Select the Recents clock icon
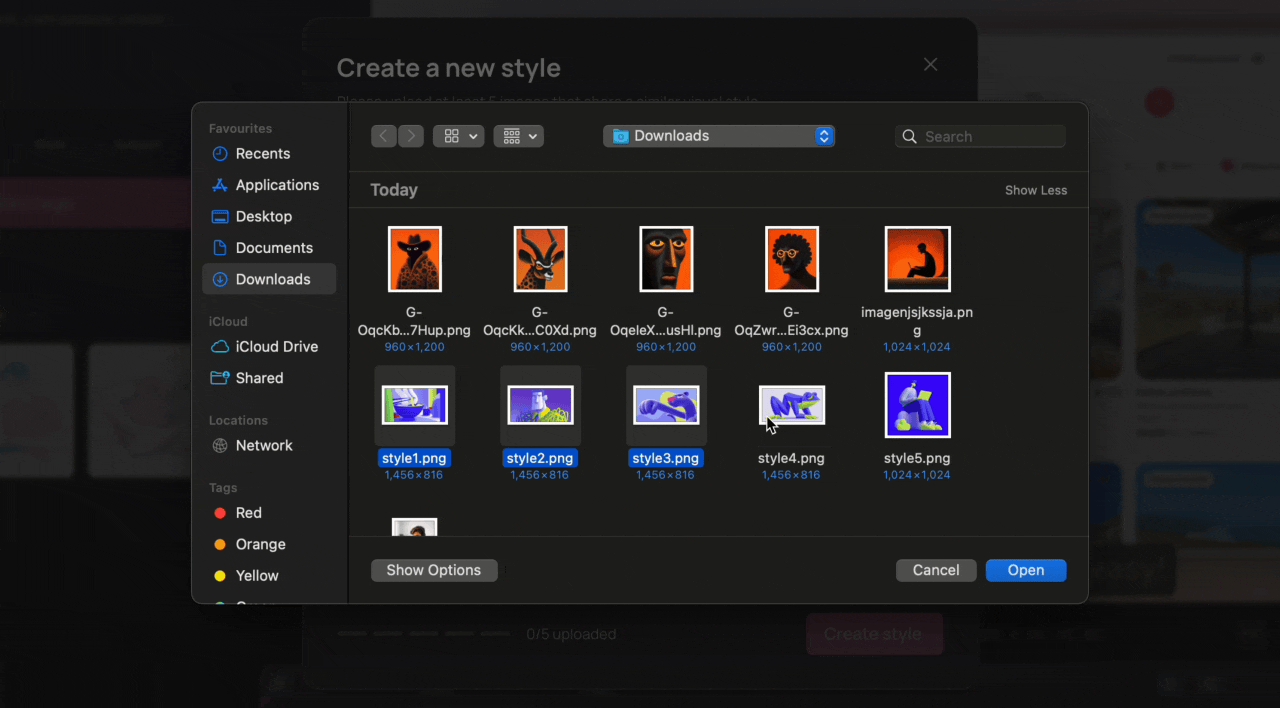This screenshot has width=1280, height=708. [221, 153]
